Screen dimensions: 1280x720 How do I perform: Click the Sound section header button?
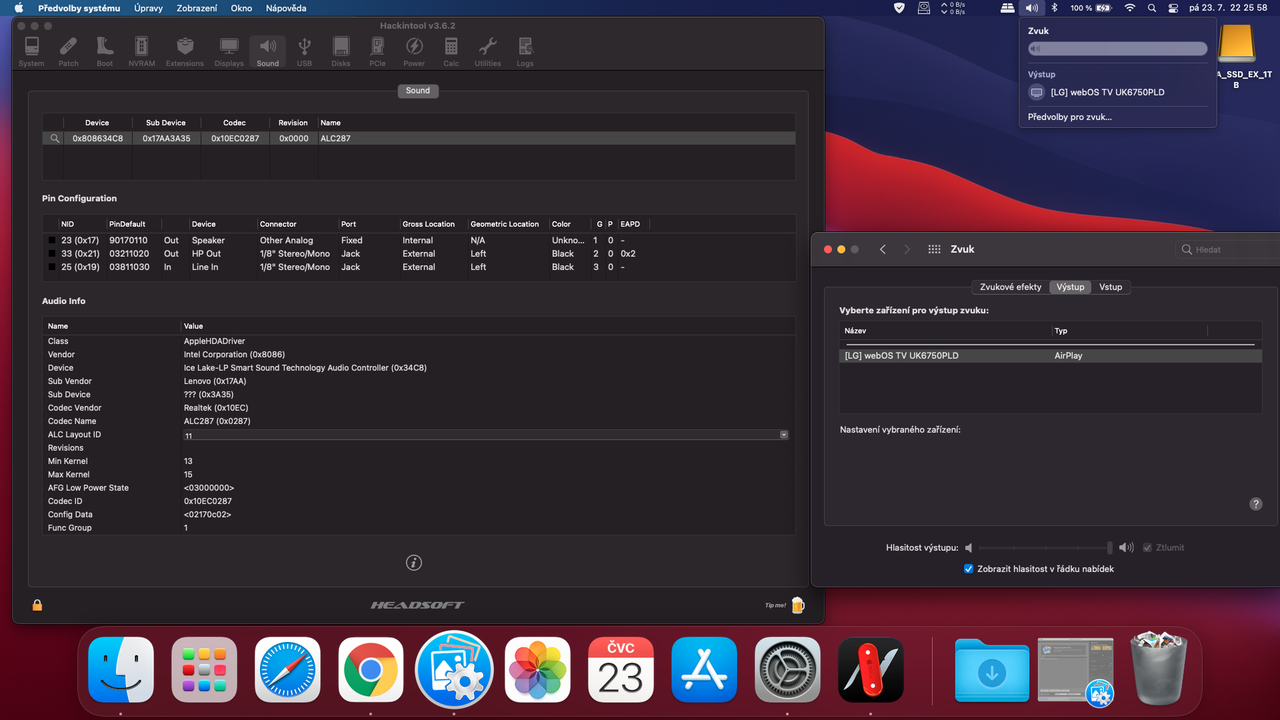tap(418, 91)
